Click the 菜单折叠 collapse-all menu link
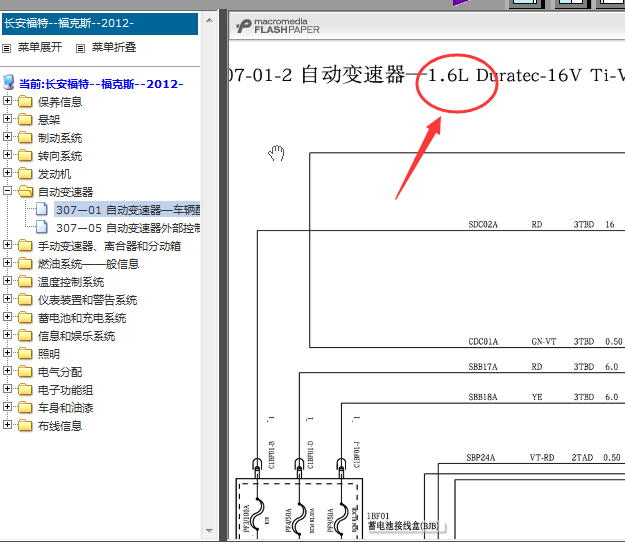Image resolution: width=625 pixels, height=542 pixels. click(x=114, y=47)
